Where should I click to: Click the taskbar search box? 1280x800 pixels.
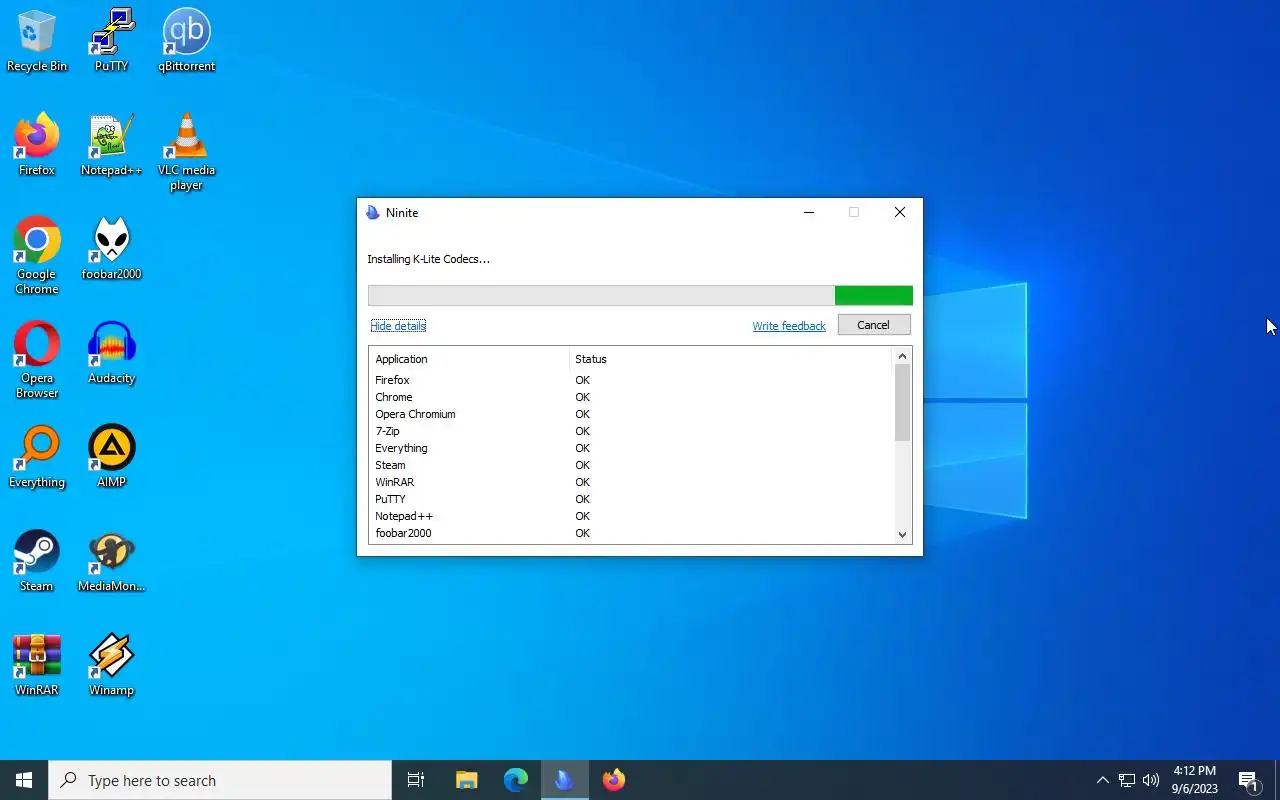tap(220, 780)
